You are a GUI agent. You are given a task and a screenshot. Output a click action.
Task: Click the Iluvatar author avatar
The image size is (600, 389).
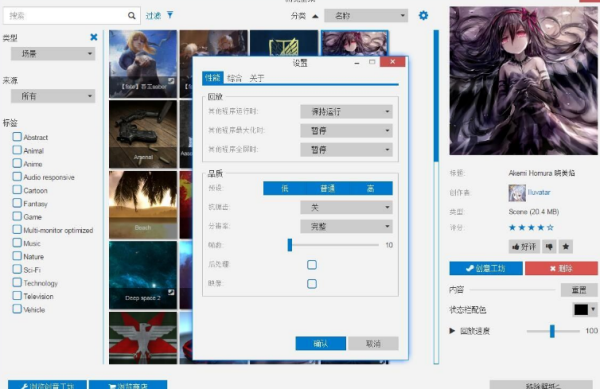point(517,193)
